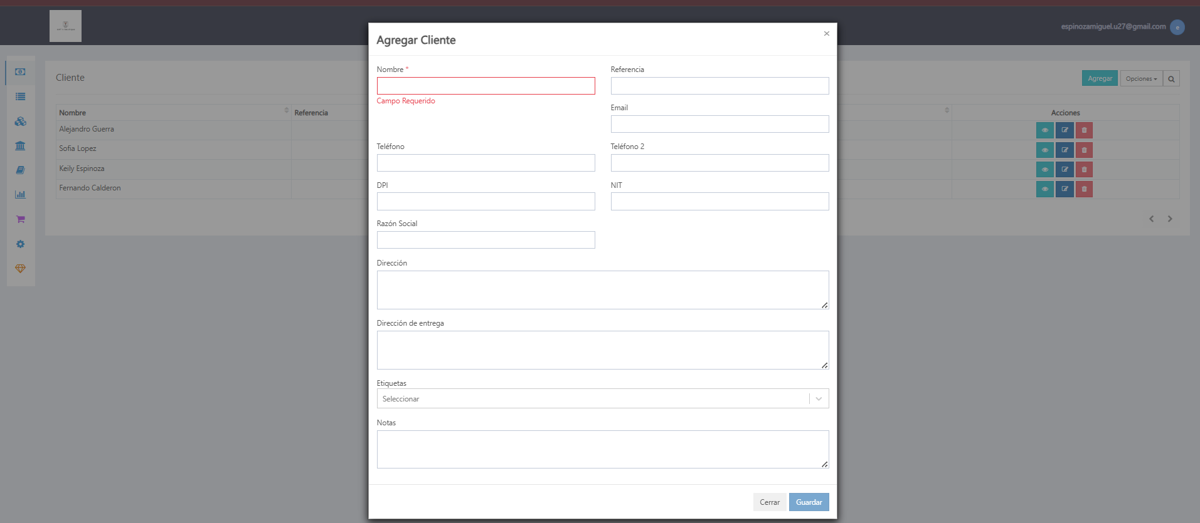Focus the Teléfono input field
1200x523 pixels.
486,163
